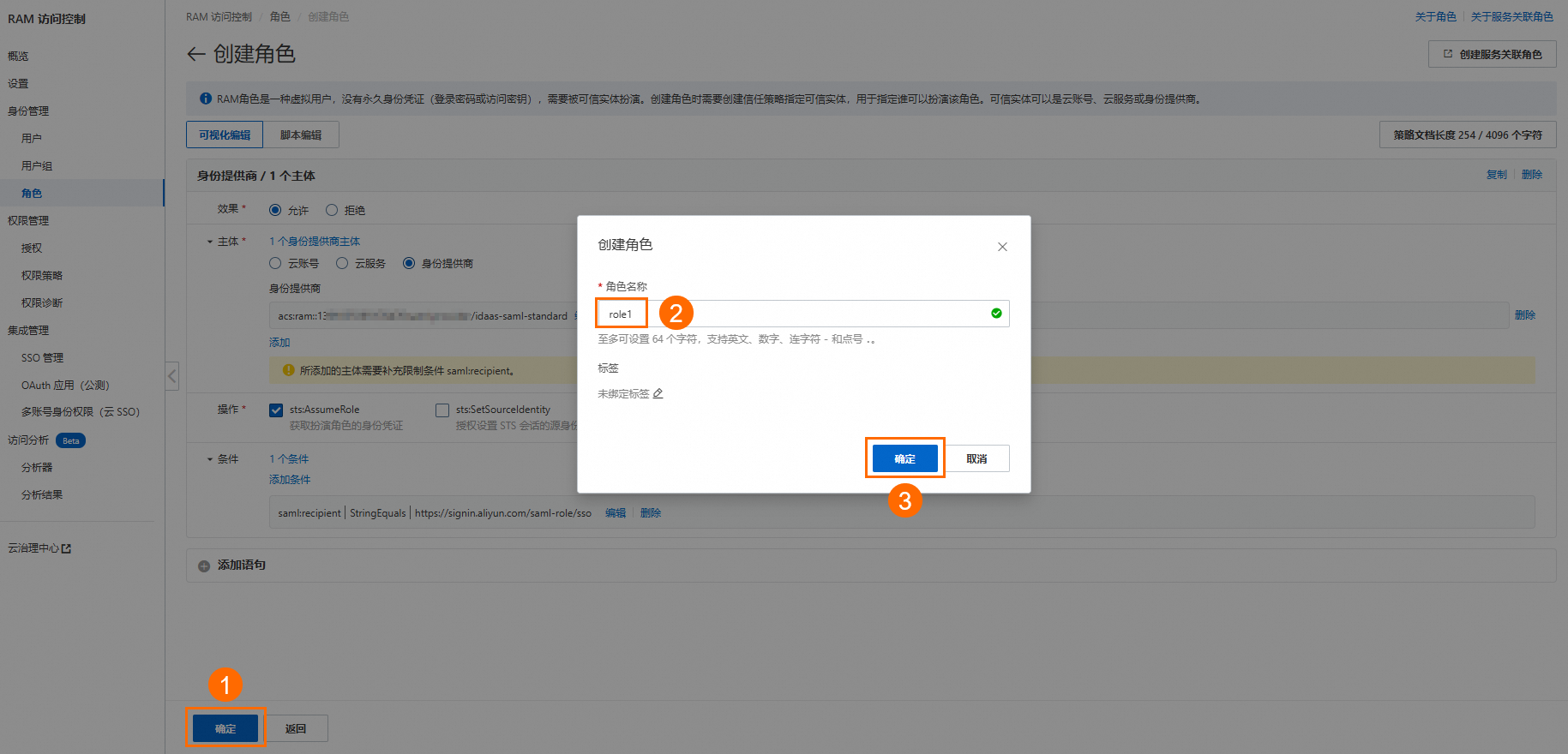The height and width of the screenshot is (754, 1568).
Task: Click the 返回 button
Action: (296, 728)
